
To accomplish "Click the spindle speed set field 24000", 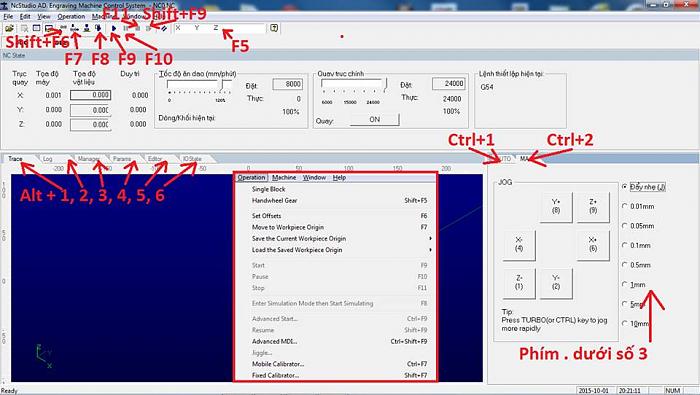I will coord(449,83).
